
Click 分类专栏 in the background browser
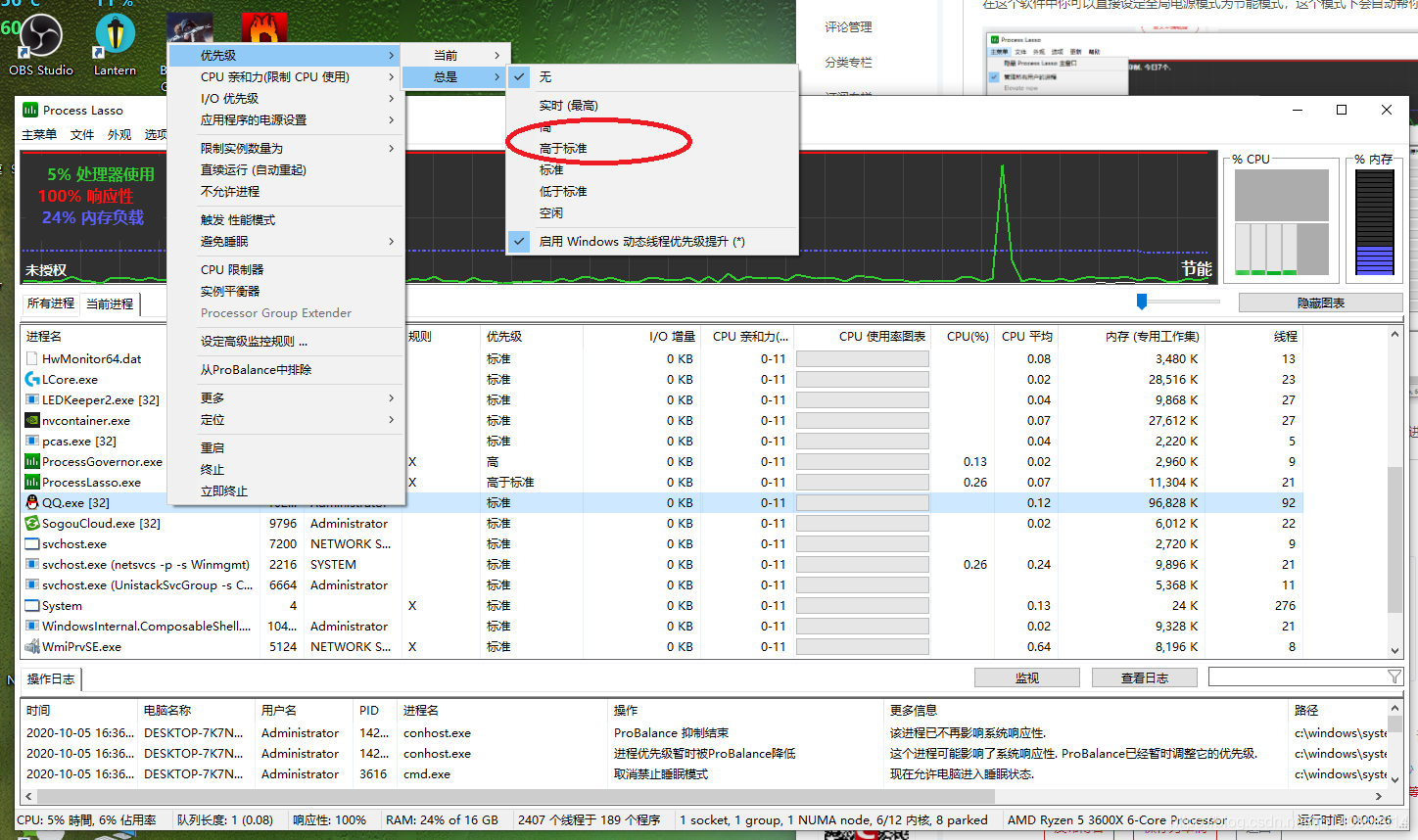[848, 63]
